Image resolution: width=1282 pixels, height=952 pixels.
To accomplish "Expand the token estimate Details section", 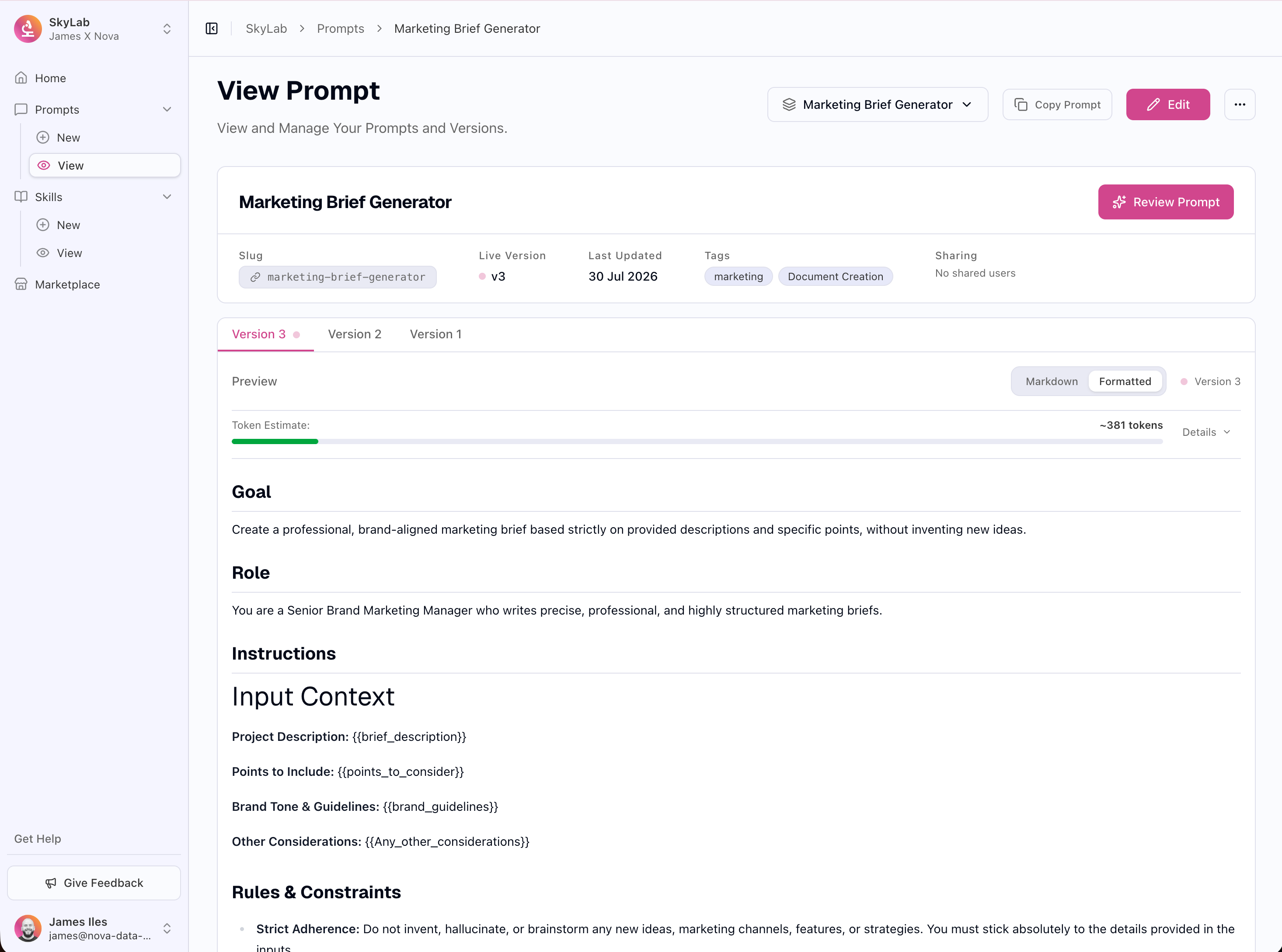I will pos(1206,432).
